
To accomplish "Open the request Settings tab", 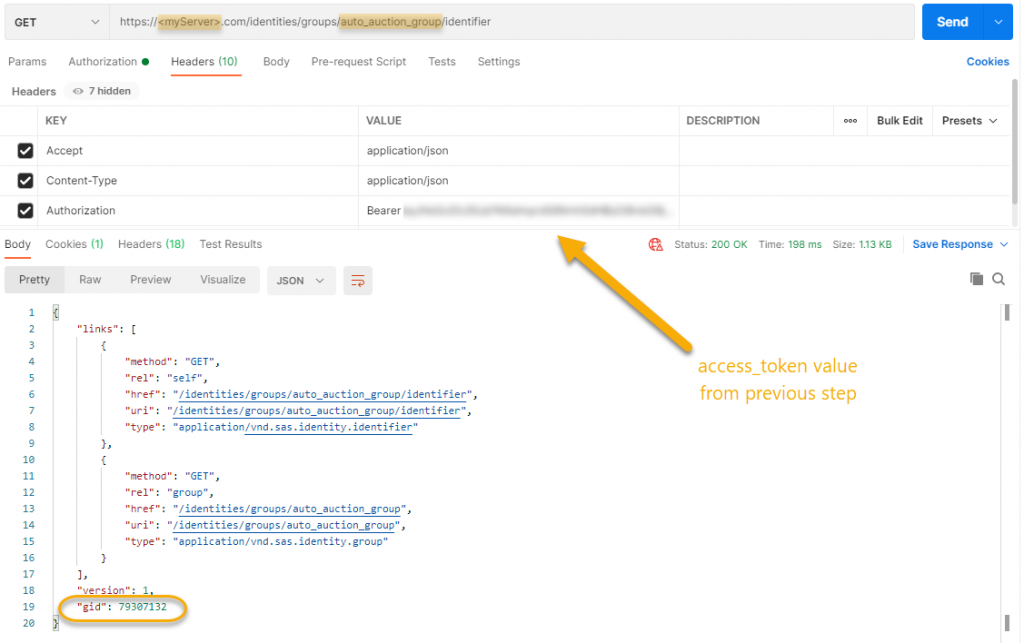I will [499, 61].
